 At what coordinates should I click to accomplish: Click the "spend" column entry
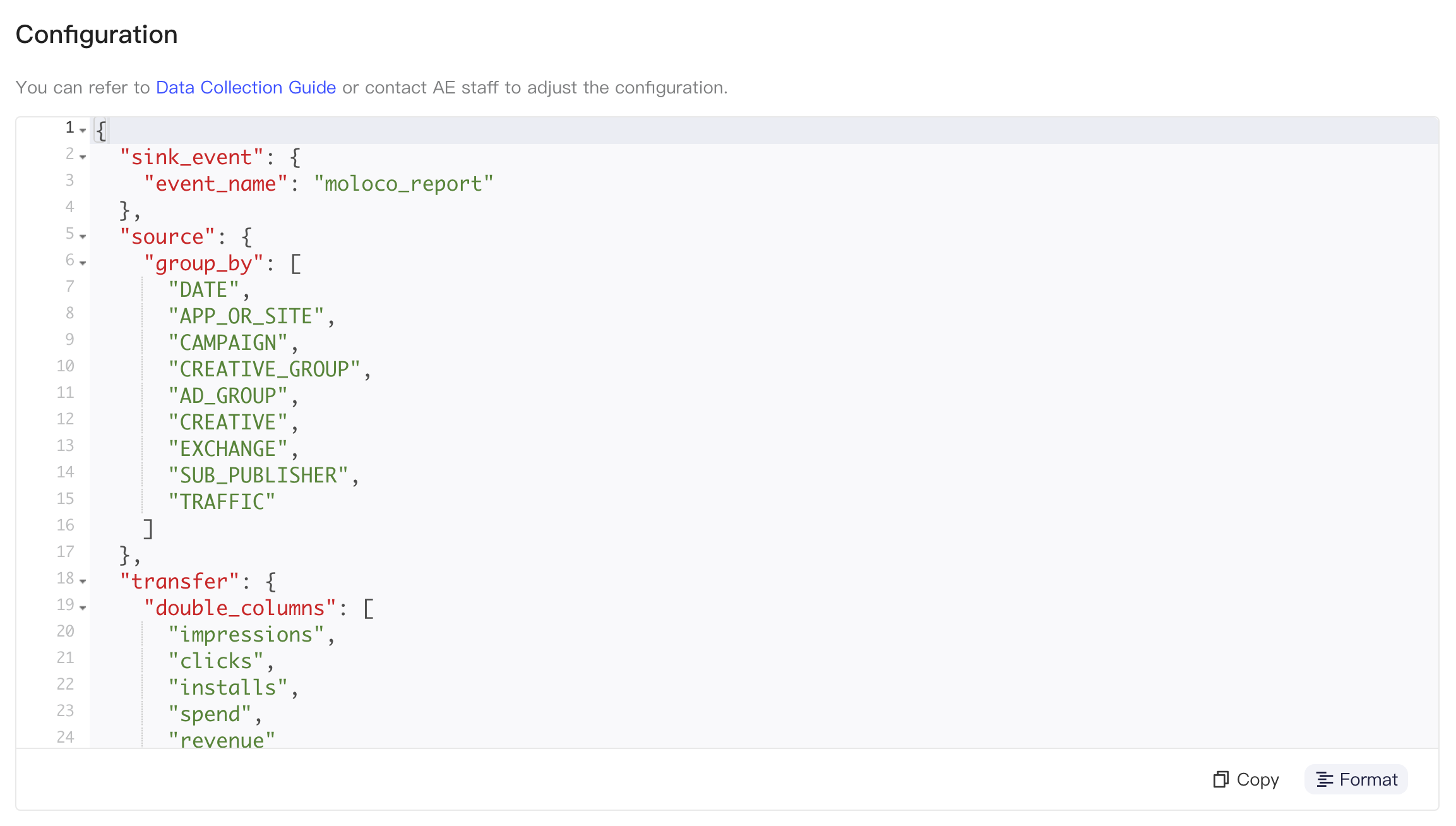click(210, 714)
